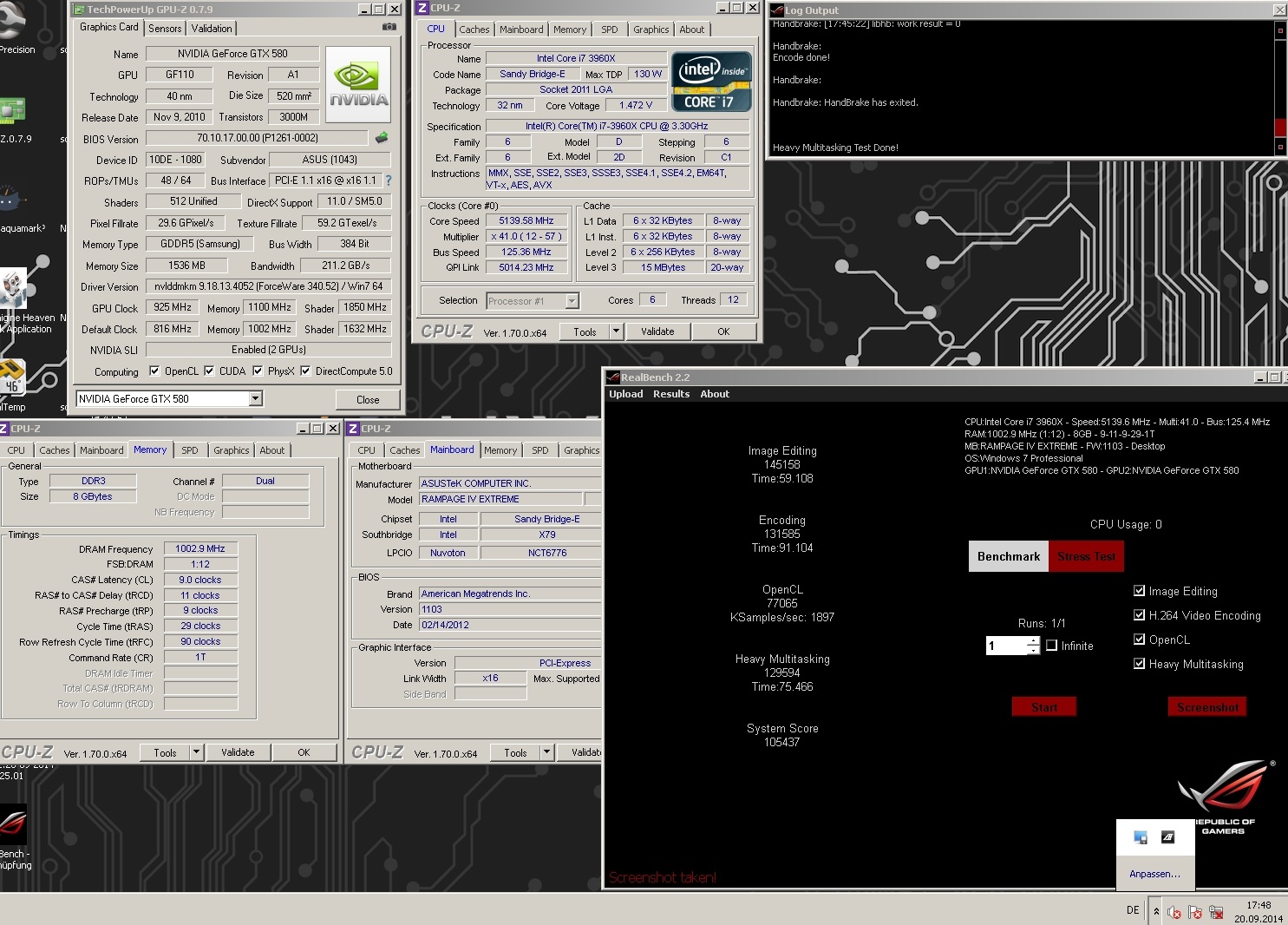Show hidden tray icons arrow

point(1156,911)
